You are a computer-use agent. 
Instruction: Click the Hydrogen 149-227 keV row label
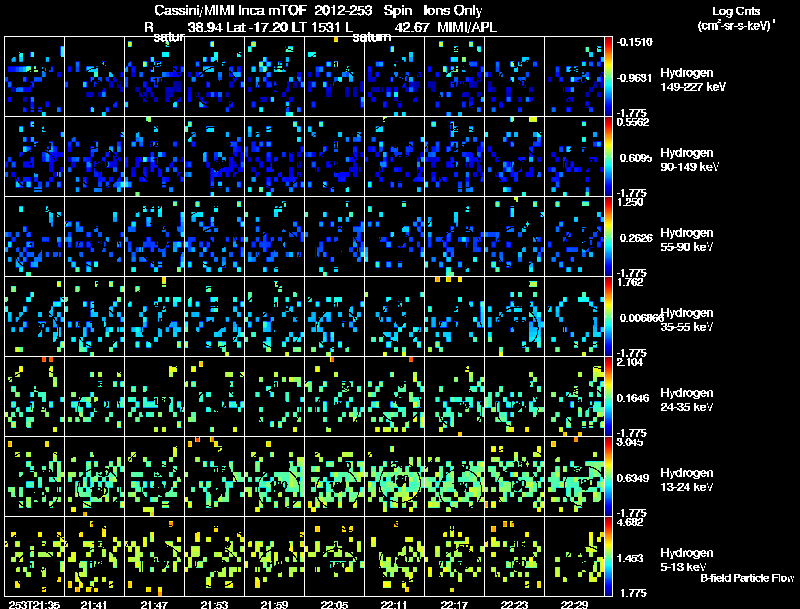[692, 80]
